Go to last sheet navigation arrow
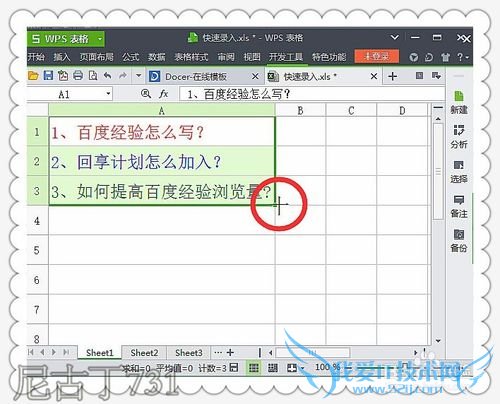500x404 pixels. [x=67, y=352]
